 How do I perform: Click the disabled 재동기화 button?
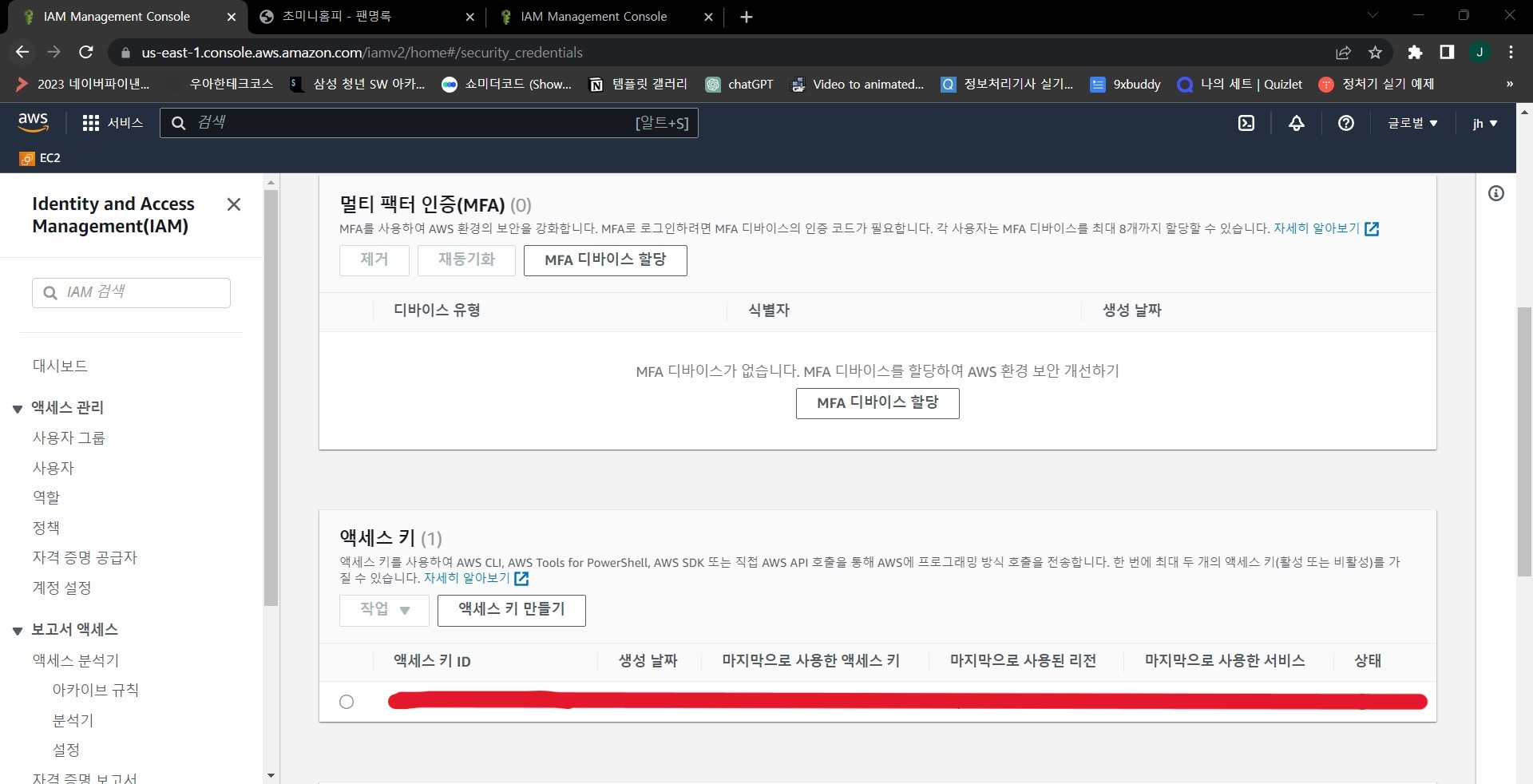pyautogui.click(x=466, y=260)
